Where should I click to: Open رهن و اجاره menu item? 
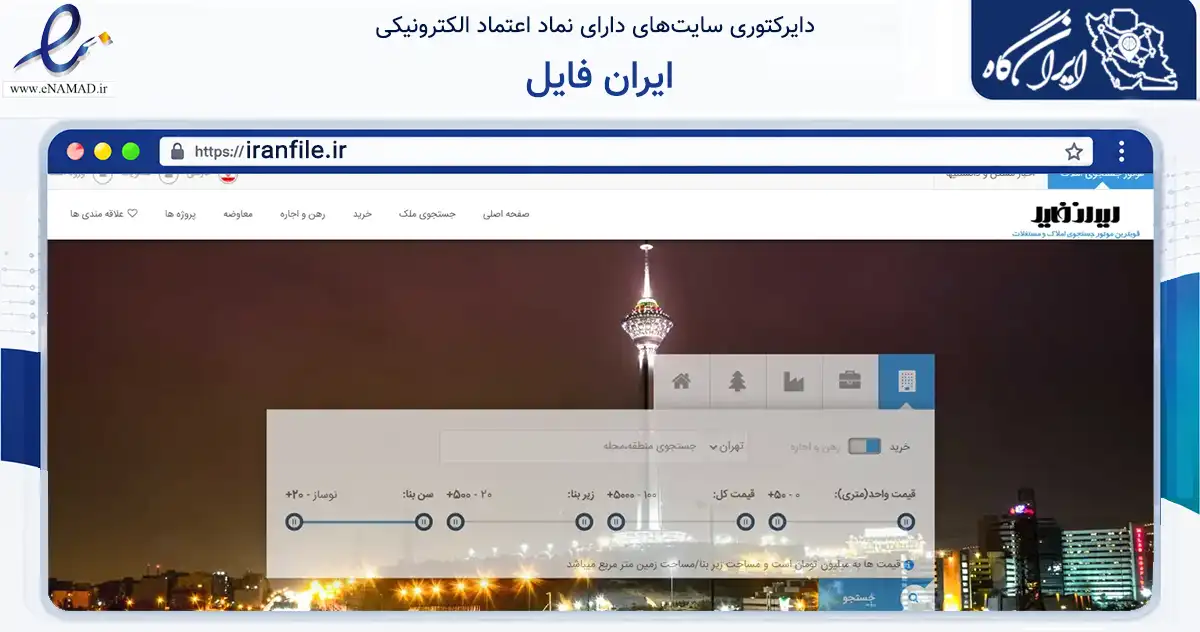tap(303, 214)
